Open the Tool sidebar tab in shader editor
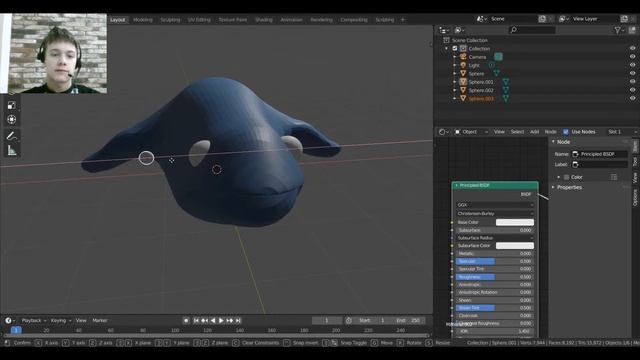This screenshot has width=640, height=360. point(635,162)
